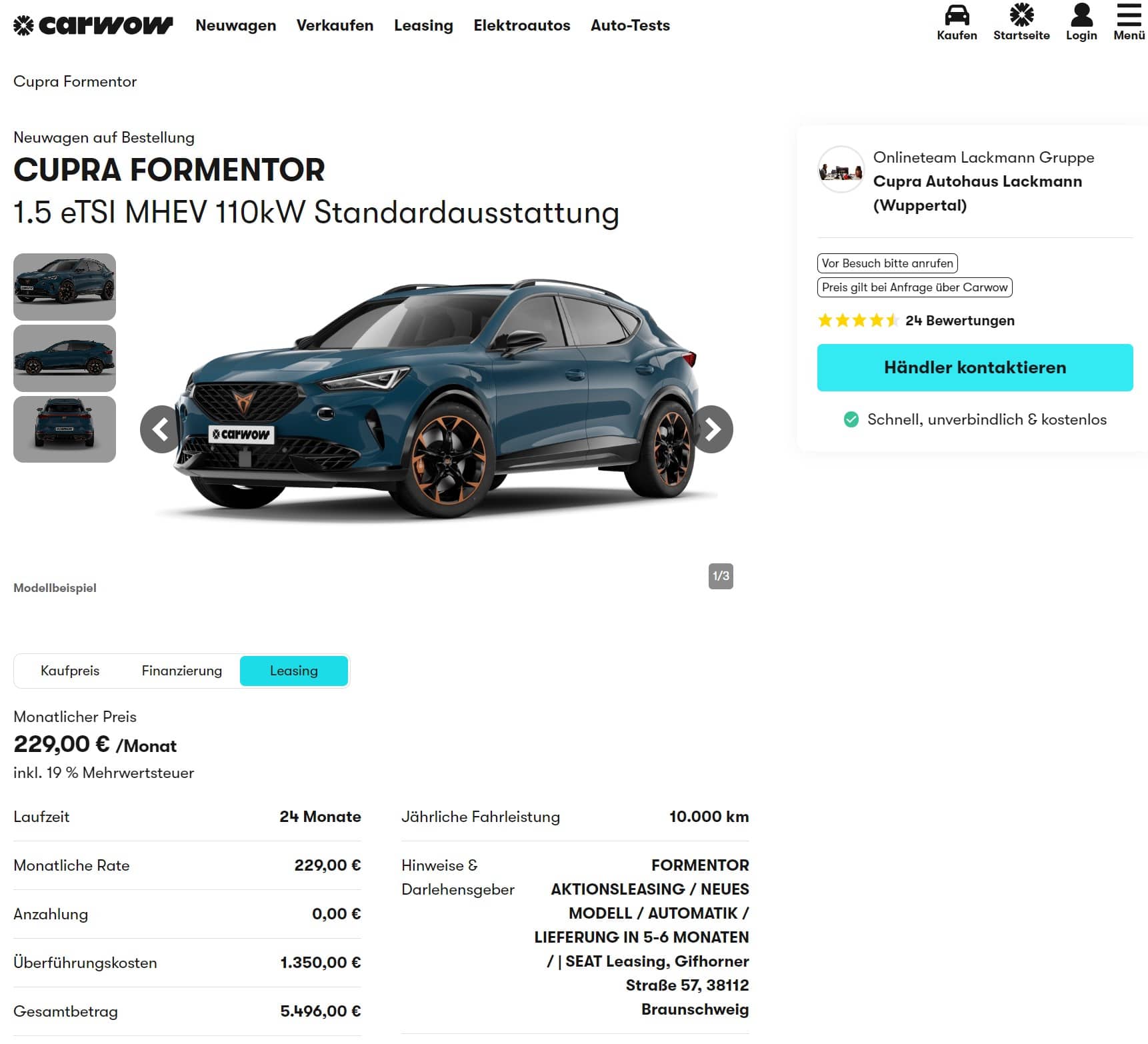Open the Auto-Tests menu item

click(630, 25)
